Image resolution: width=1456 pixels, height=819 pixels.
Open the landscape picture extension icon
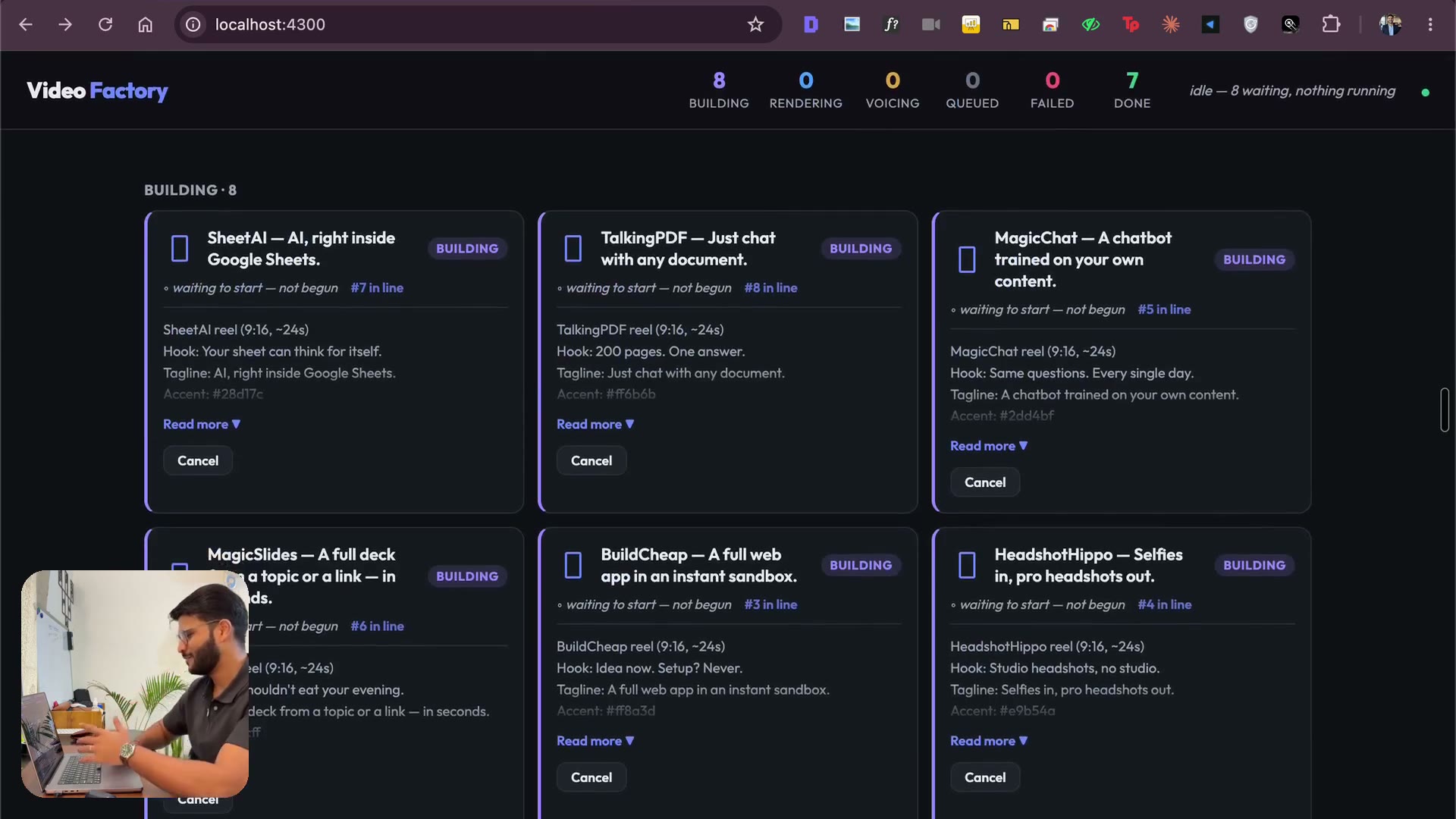click(852, 24)
